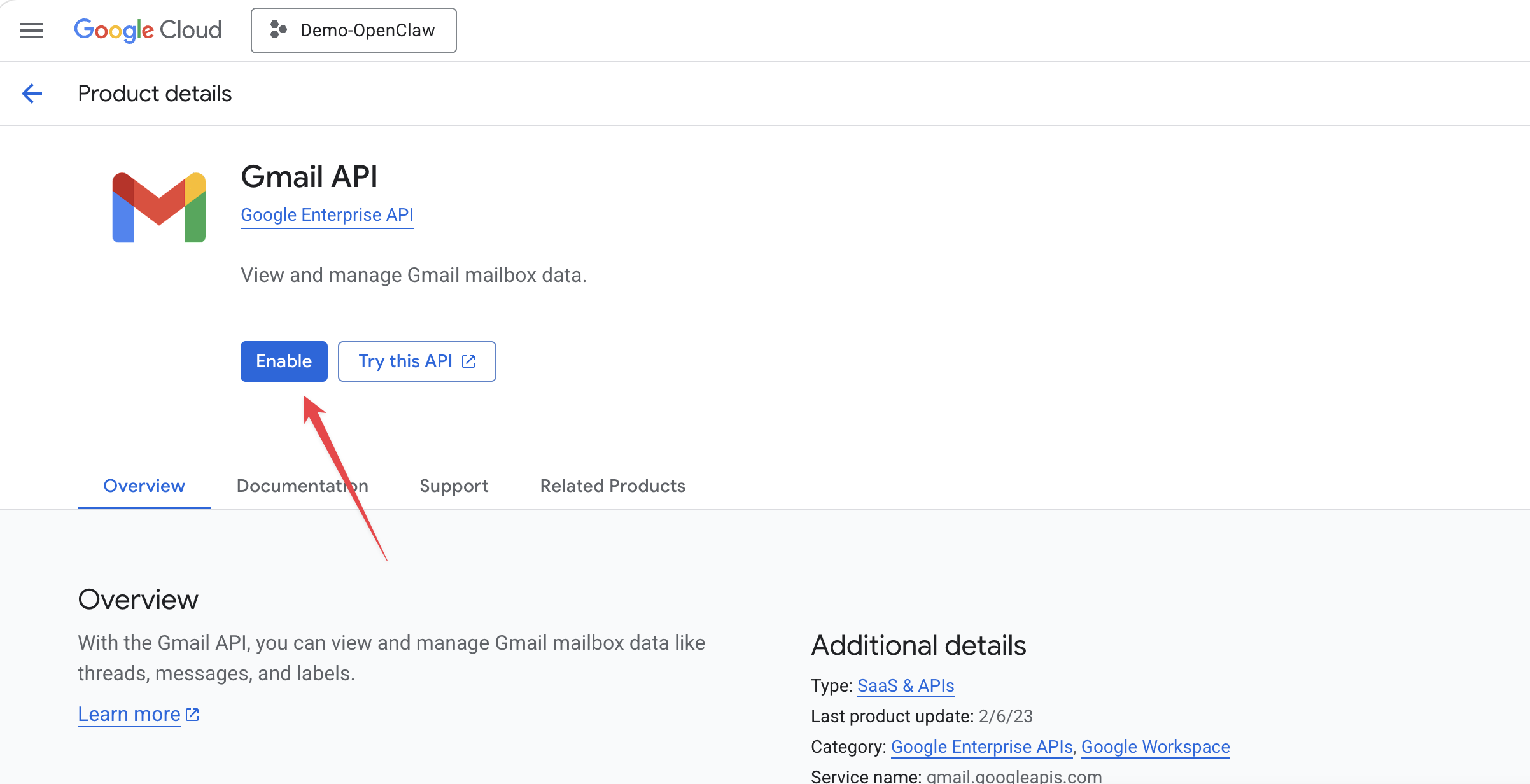Click the Google Enterprise APIs category link
Image resolution: width=1530 pixels, height=784 pixels.
click(981, 746)
